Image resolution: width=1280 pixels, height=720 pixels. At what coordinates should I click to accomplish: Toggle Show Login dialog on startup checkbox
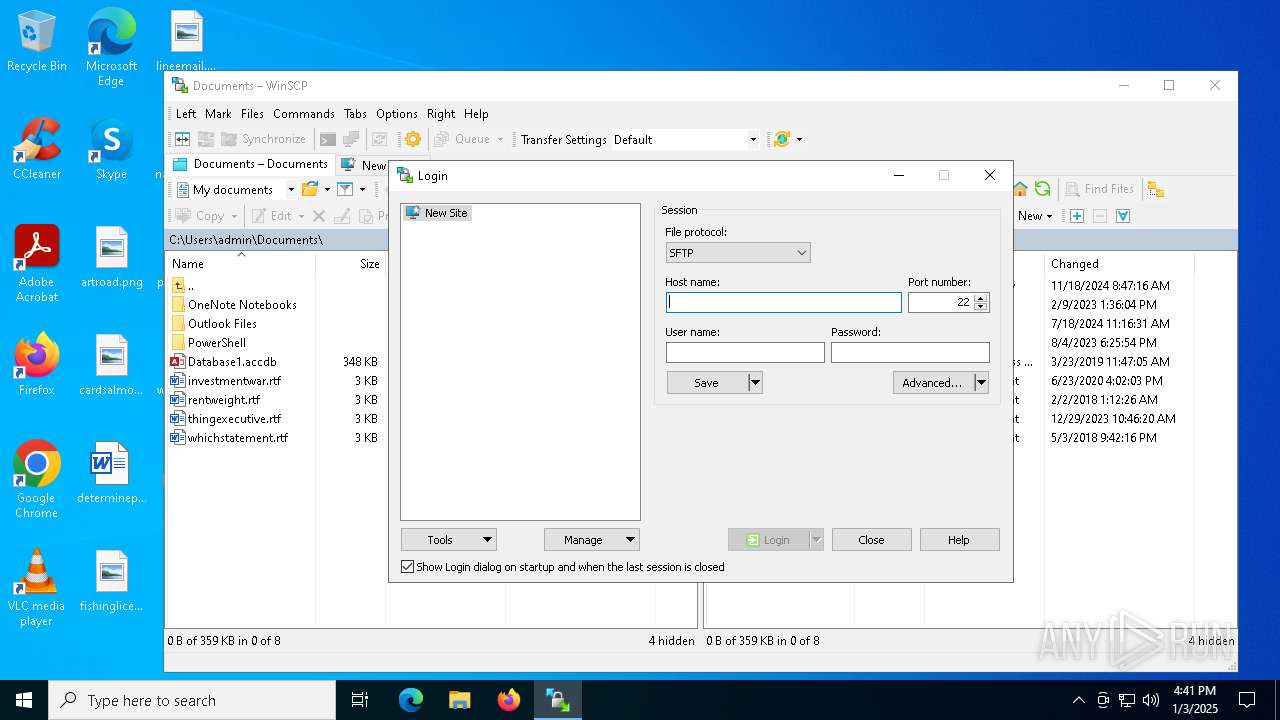(x=407, y=567)
